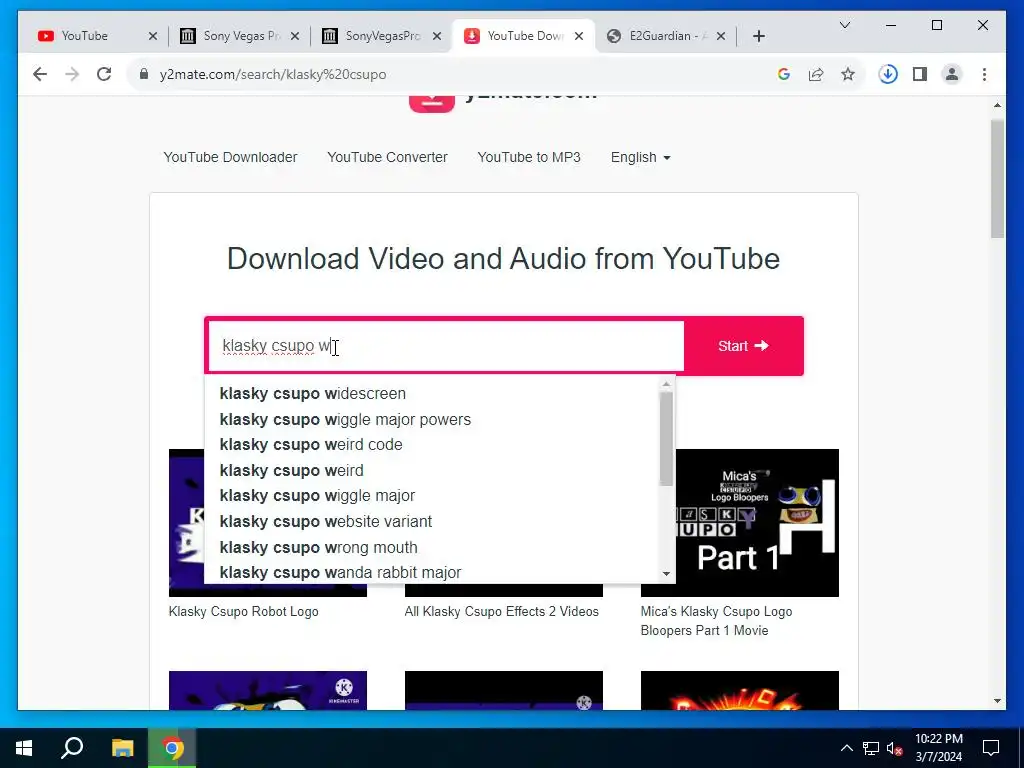Close the YouTube tab
Screen dimensions: 1024x768
pos(153,36)
